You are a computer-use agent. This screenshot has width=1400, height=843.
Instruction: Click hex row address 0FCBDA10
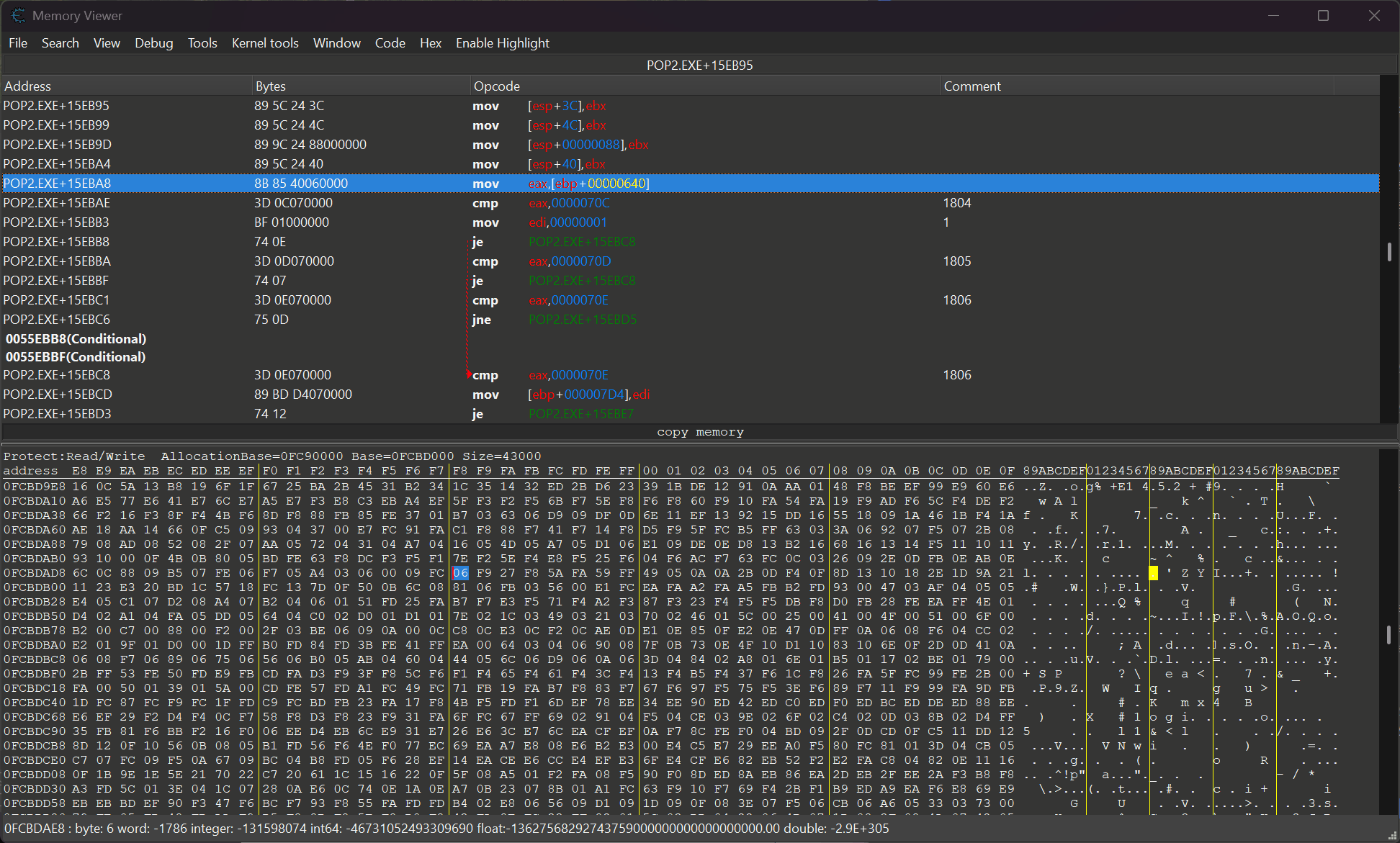(35, 501)
